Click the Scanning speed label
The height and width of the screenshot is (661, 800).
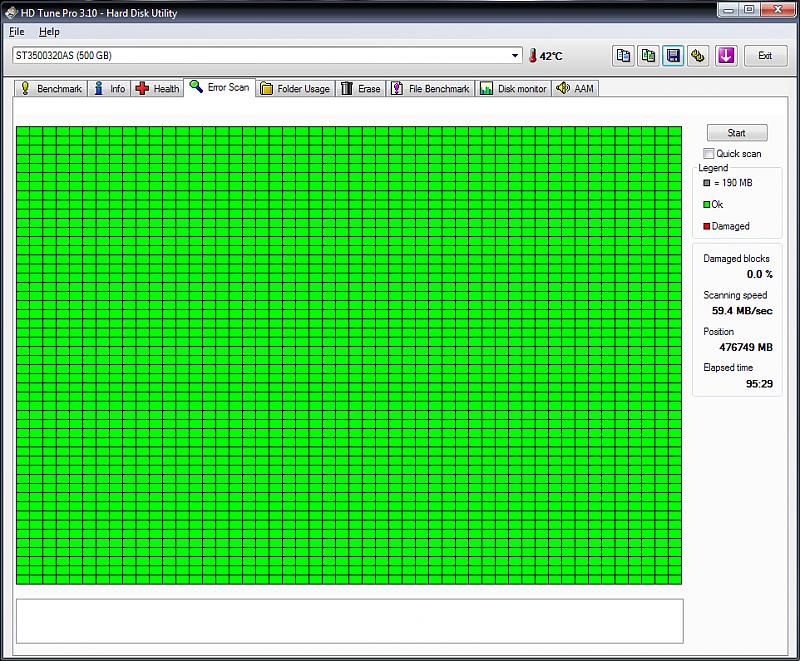click(735, 295)
